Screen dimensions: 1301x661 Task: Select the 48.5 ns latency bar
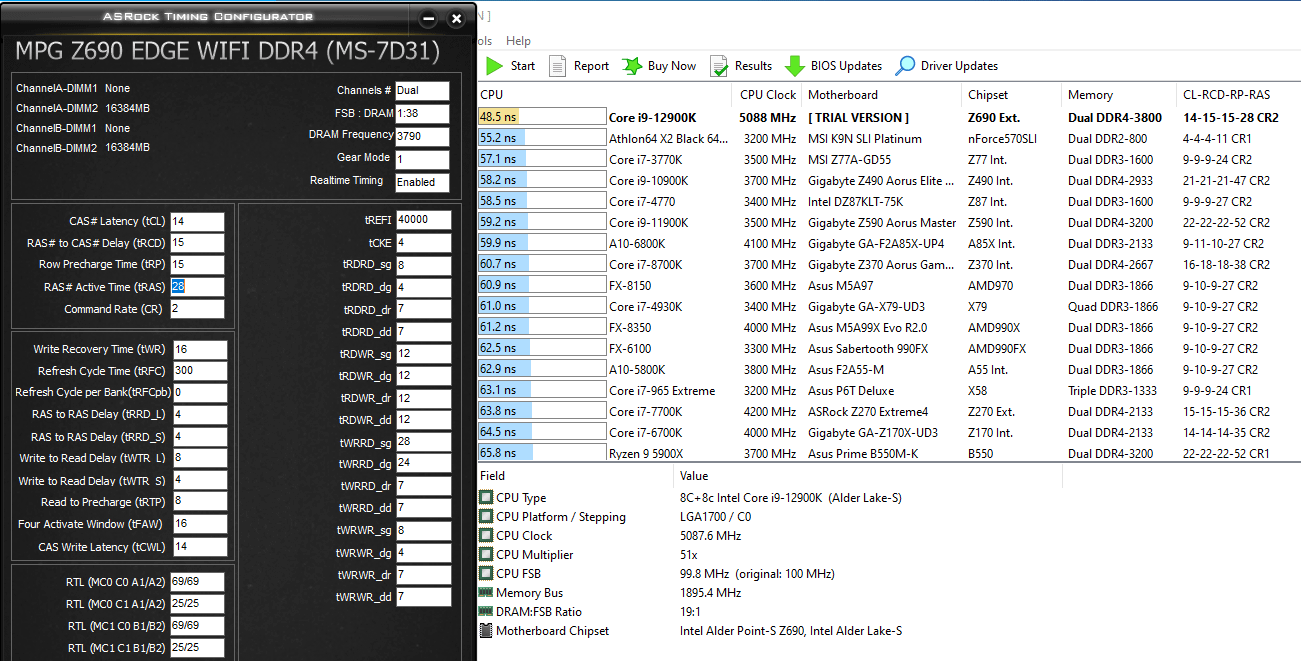tap(542, 117)
